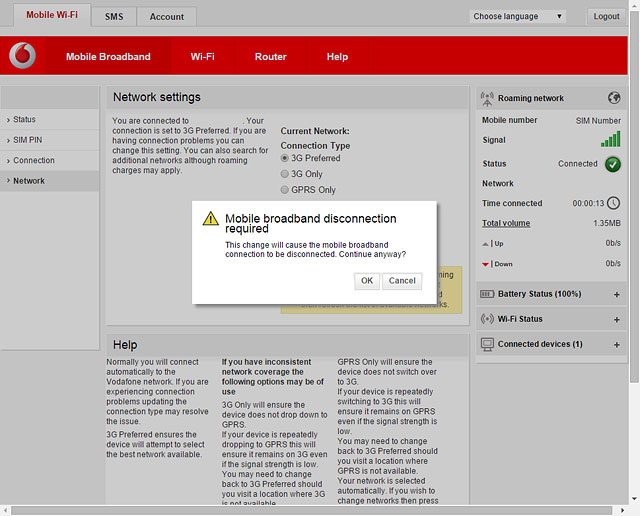This screenshot has height=516, width=640.
Task: Open SIM PIN in the sidebar
Action: point(29,140)
